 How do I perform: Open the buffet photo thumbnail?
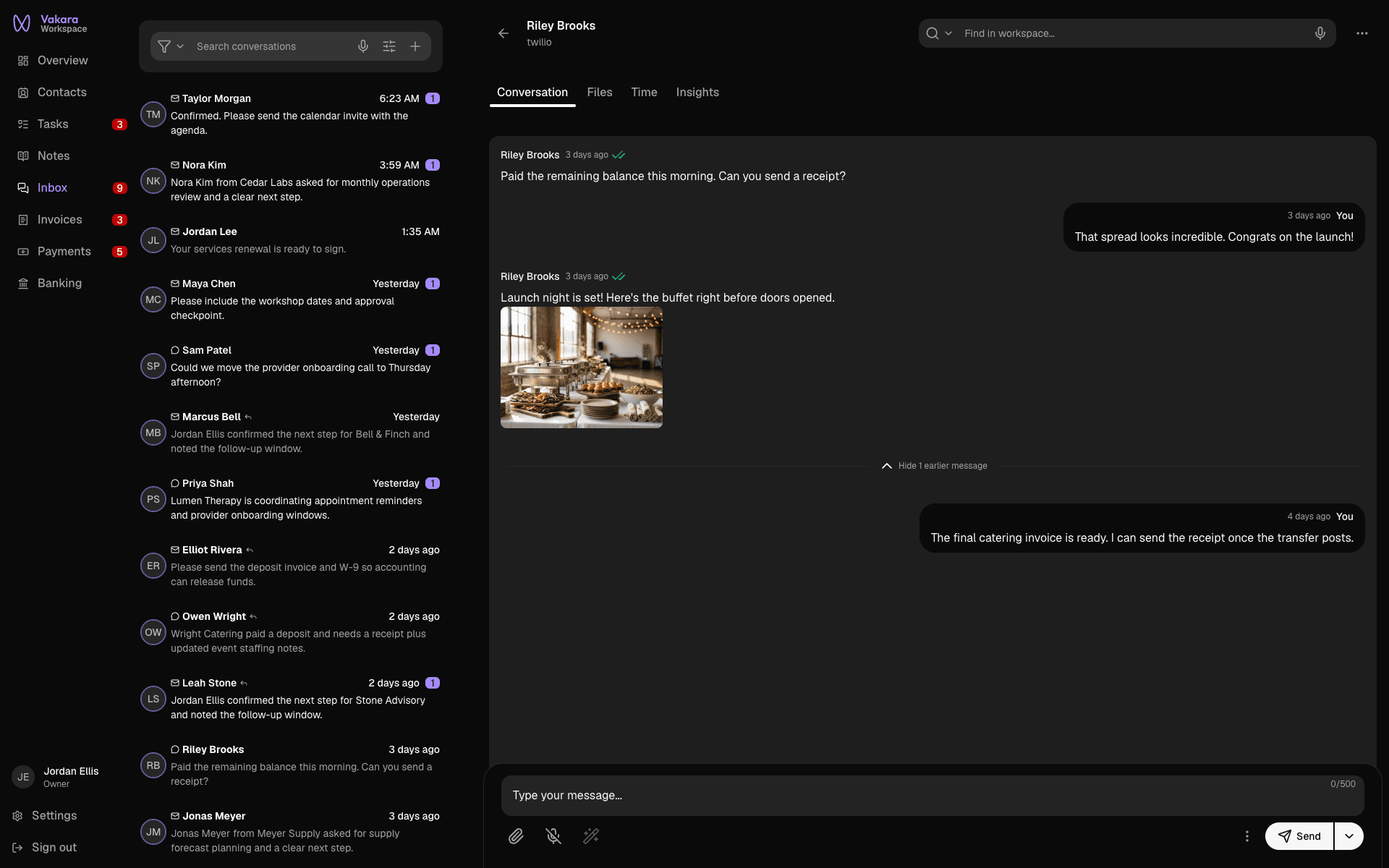[582, 367]
